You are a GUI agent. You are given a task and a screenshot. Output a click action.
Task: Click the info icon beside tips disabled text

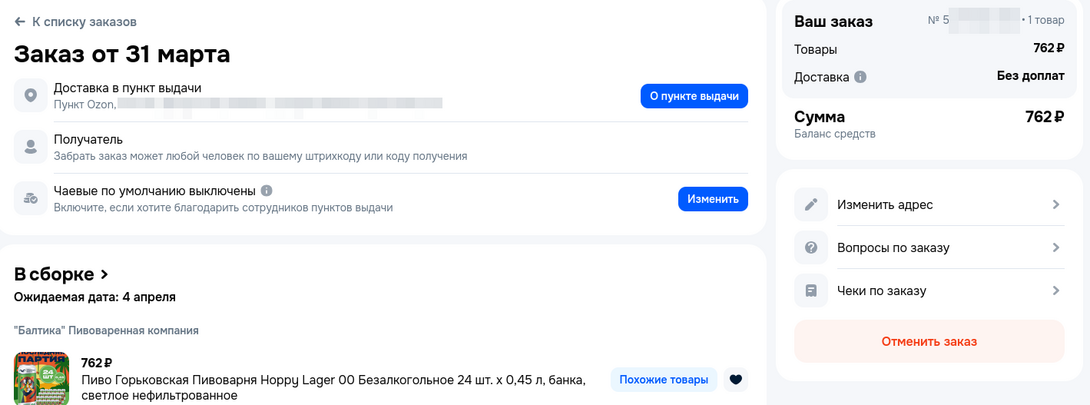(266, 191)
